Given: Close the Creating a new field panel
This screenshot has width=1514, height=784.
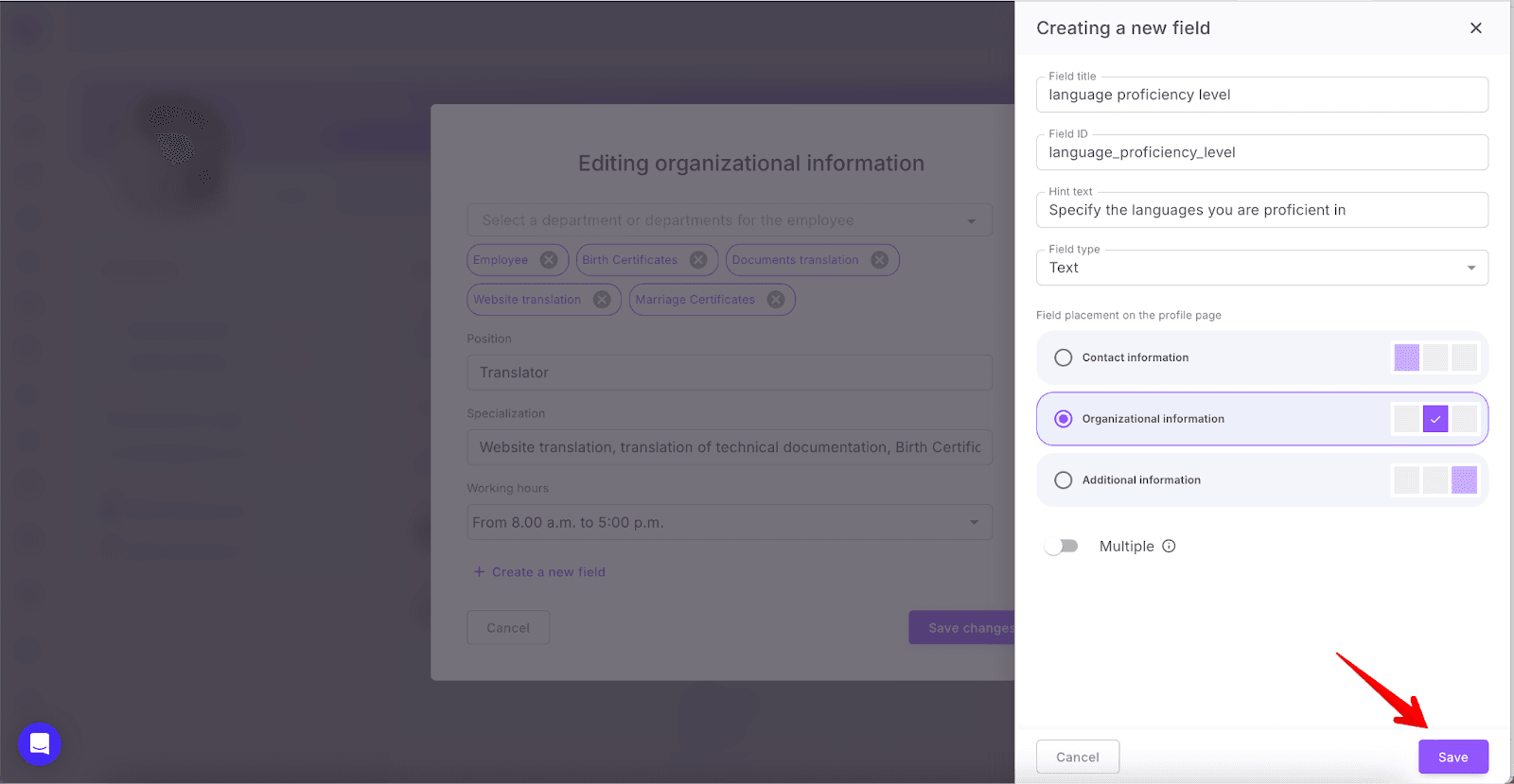Looking at the screenshot, I should [x=1475, y=28].
